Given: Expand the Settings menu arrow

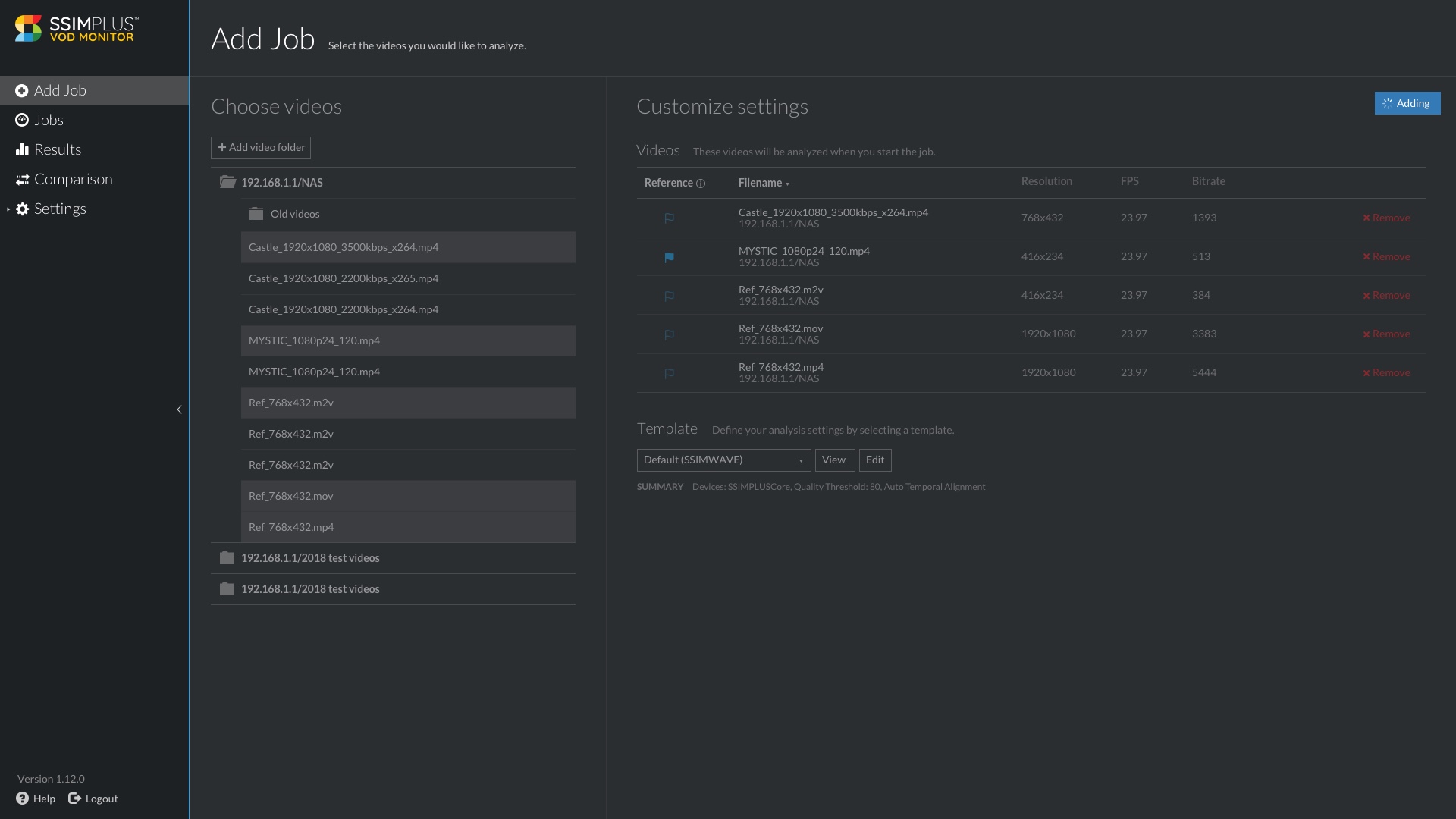Looking at the screenshot, I should tap(8, 209).
